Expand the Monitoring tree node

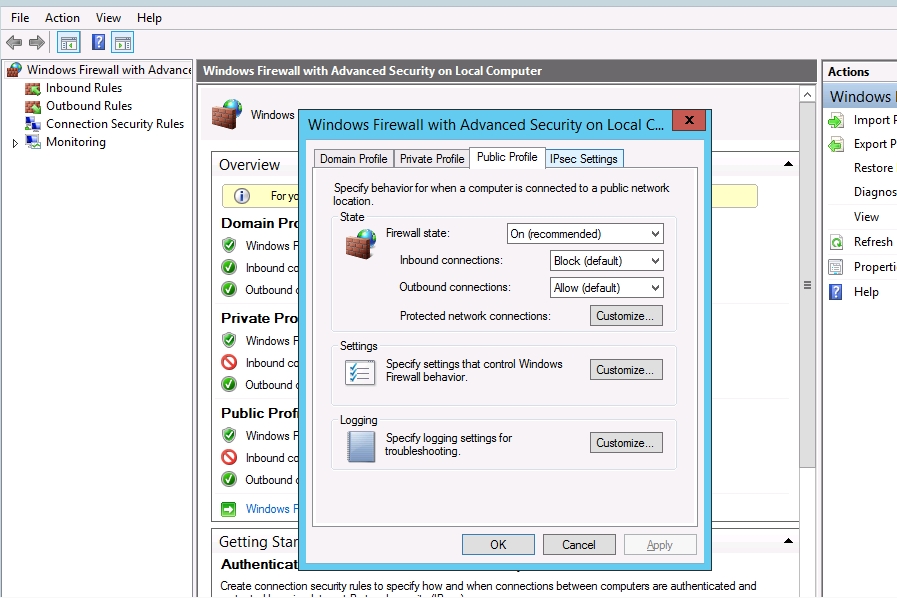click(x=15, y=143)
